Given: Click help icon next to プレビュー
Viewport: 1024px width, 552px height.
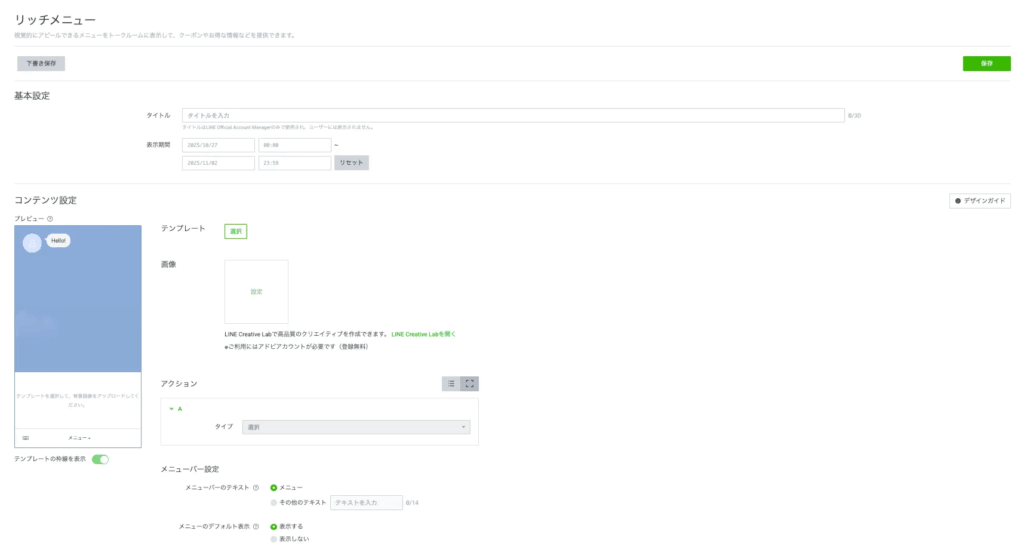Looking at the screenshot, I should point(50,219).
